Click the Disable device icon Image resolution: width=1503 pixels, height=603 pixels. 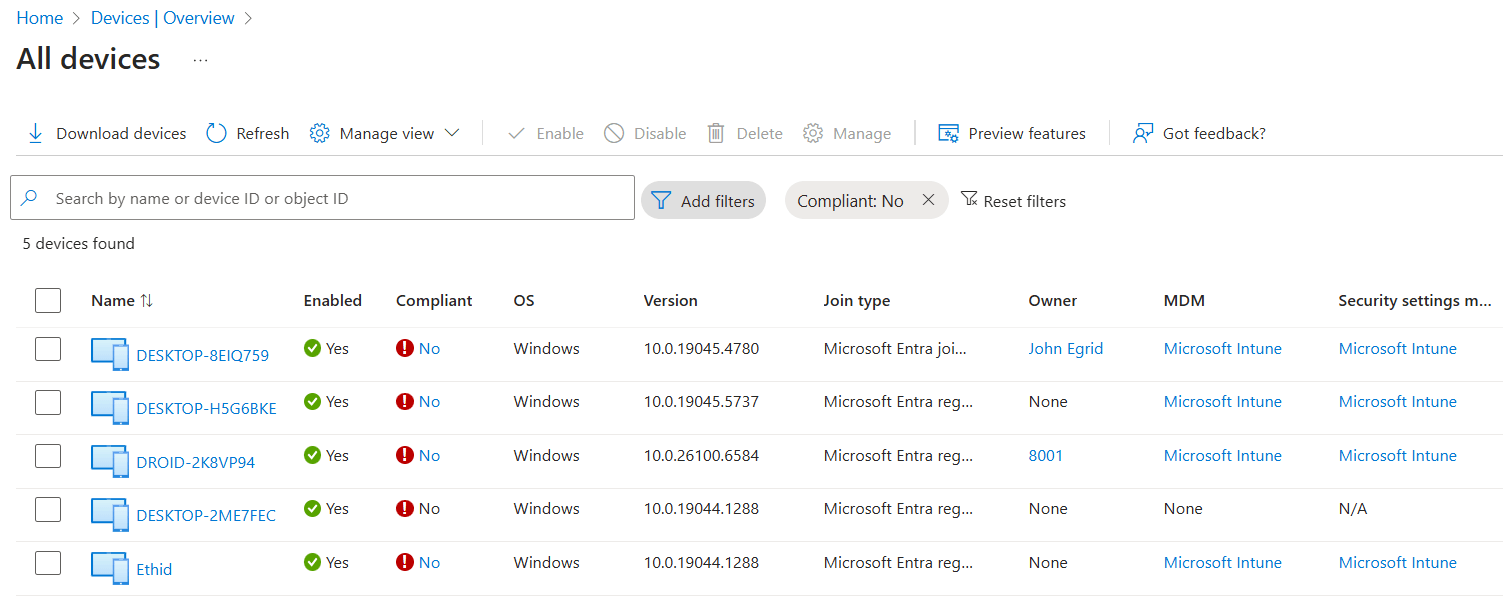pyautogui.click(x=612, y=132)
